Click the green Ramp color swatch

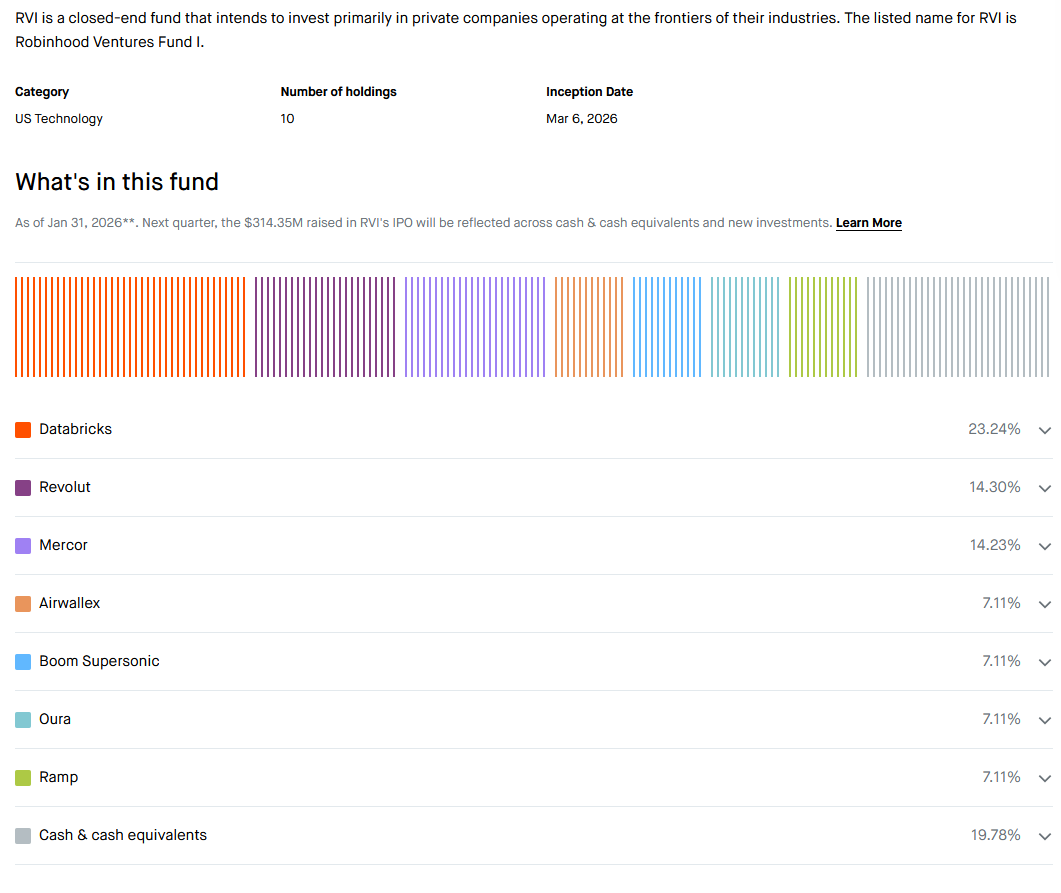coord(23,778)
